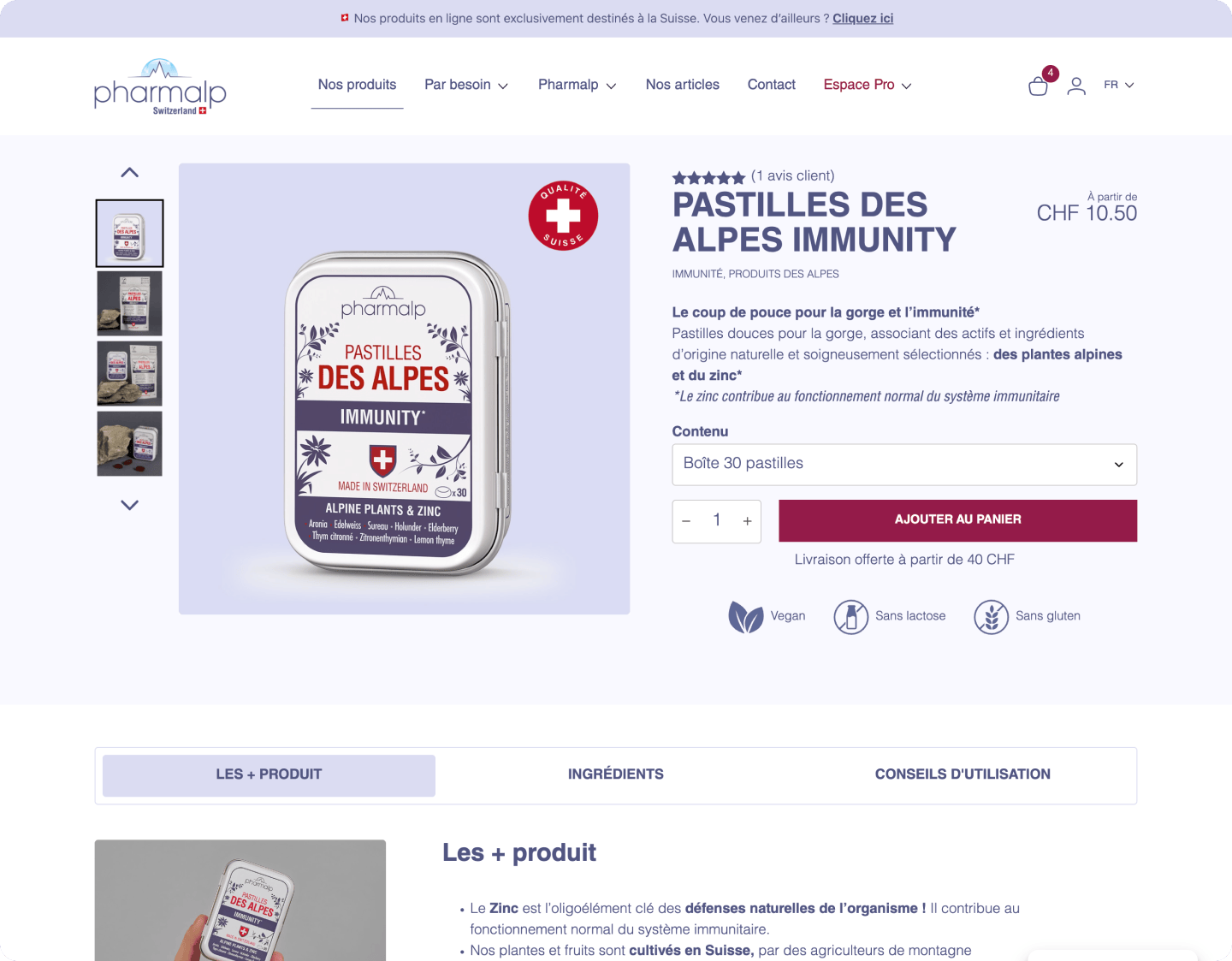Open the Espace Pro menu
The width and height of the screenshot is (1232, 961).
point(868,85)
